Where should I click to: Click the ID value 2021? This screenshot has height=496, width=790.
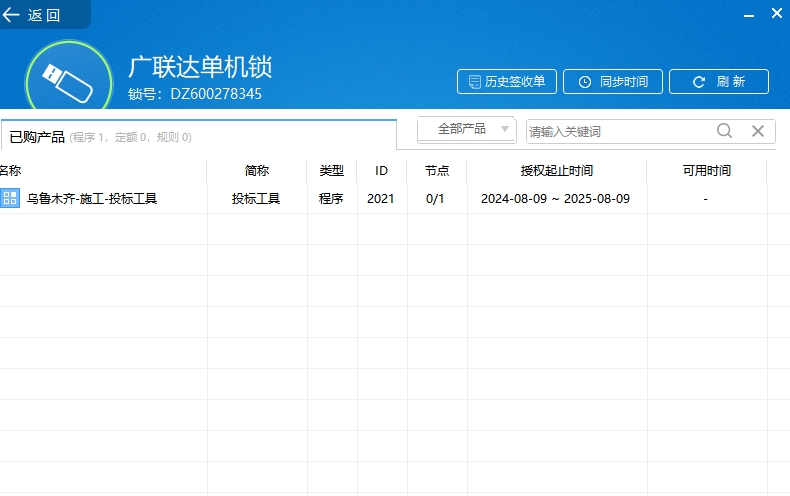point(380,199)
